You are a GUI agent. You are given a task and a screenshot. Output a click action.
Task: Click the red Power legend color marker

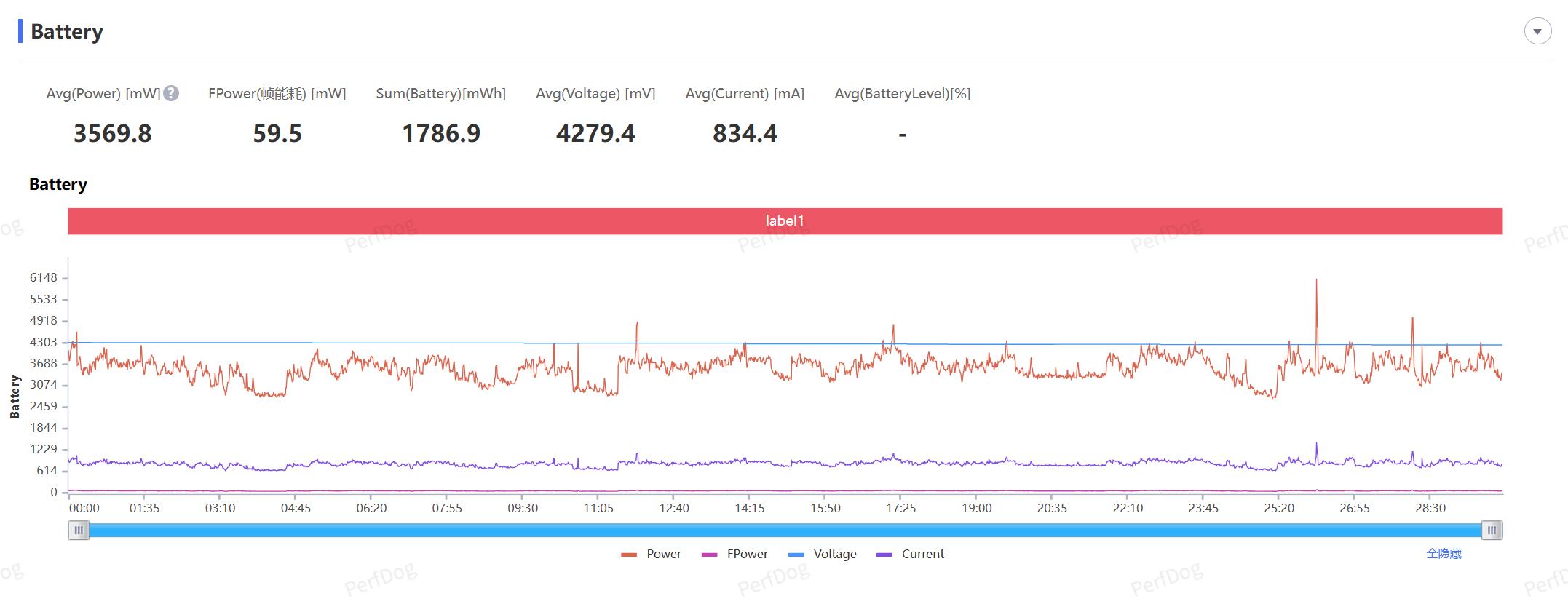629,555
